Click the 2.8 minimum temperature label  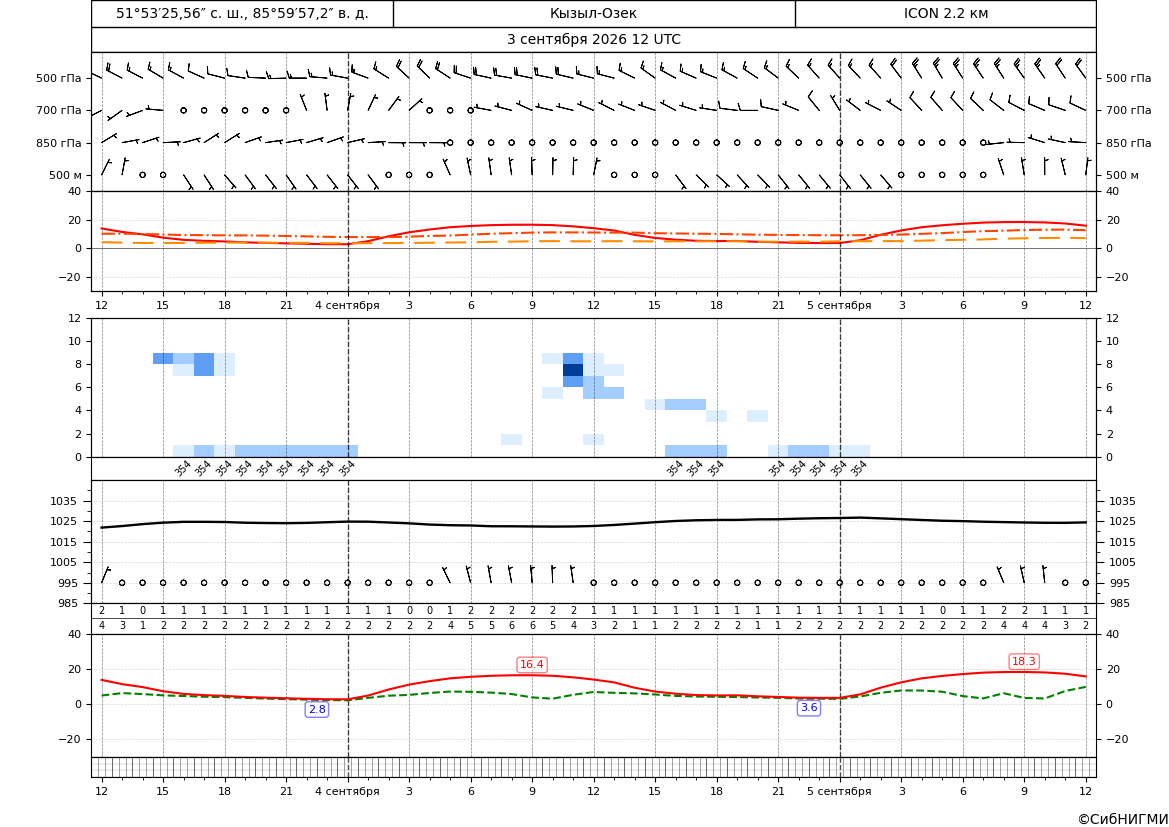tap(317, 709)
